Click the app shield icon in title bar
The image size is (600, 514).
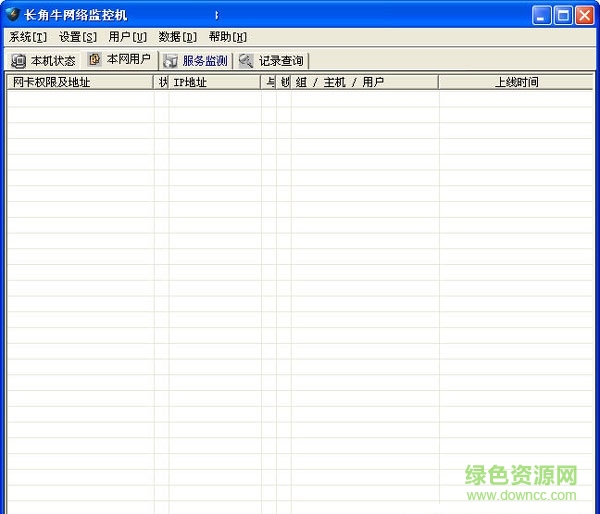click(13, 15)
